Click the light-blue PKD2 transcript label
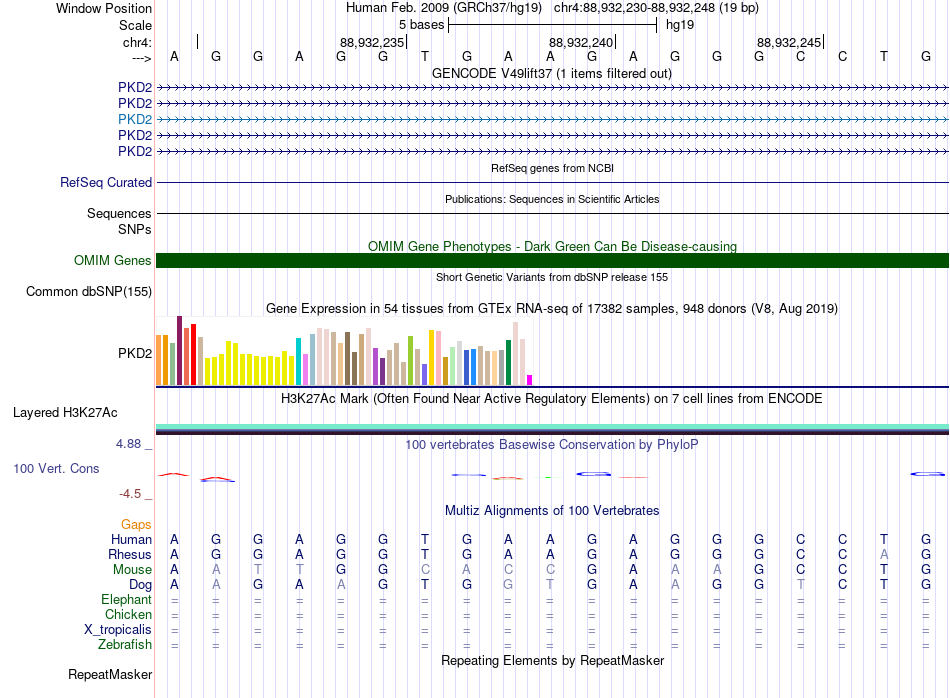 pyautogui.click(x=135, y=119)
